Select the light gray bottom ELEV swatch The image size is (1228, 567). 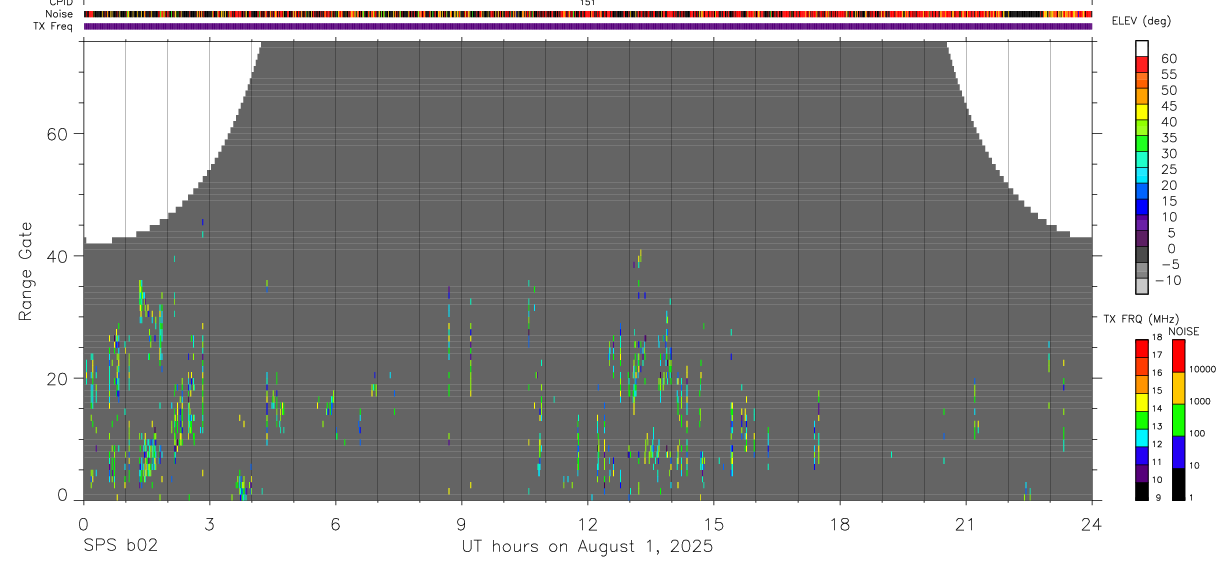1142,286
